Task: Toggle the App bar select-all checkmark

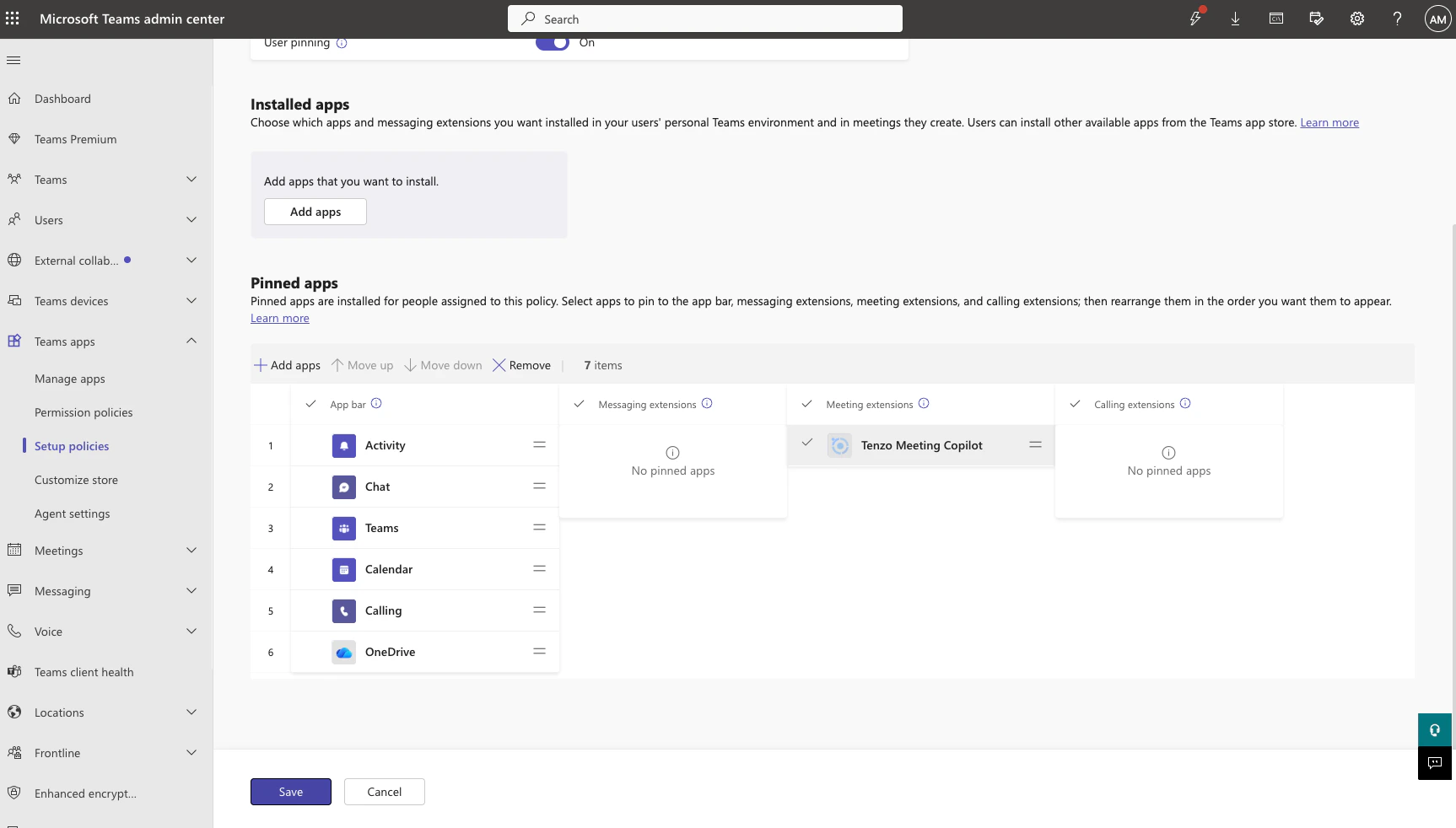Action: (311, 404)
